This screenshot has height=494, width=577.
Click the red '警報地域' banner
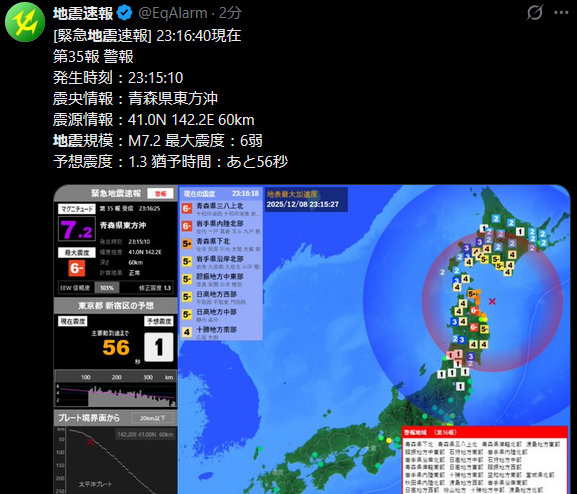pos(484,432)
